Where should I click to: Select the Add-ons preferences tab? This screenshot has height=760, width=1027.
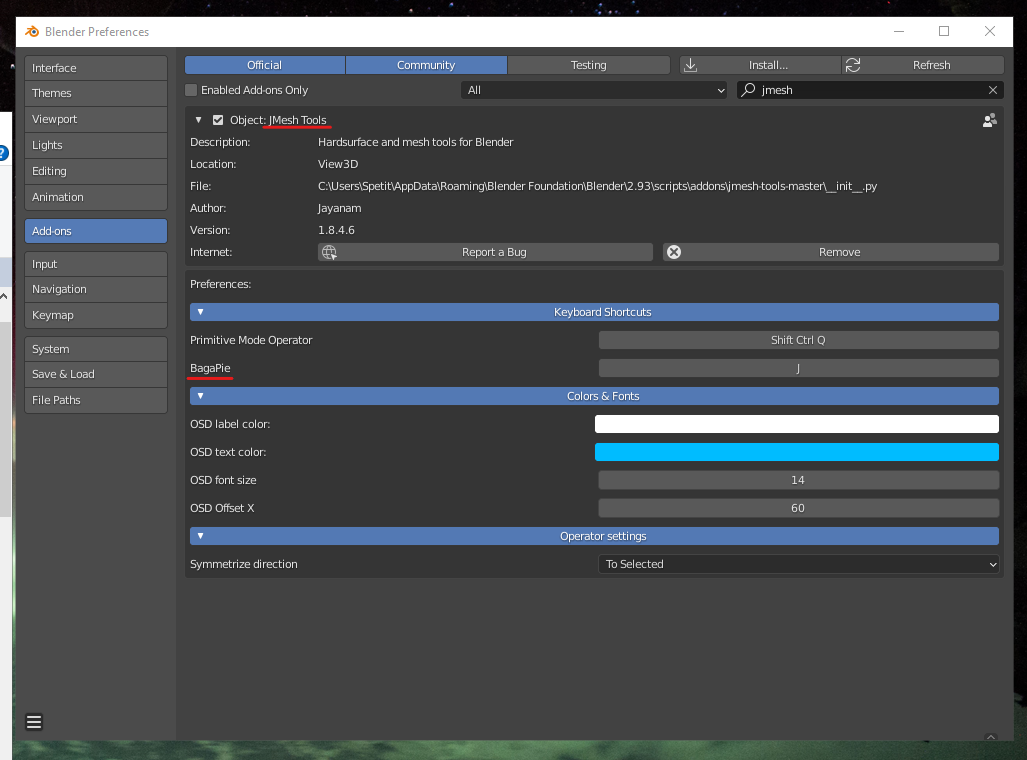(x=96, y=231)
